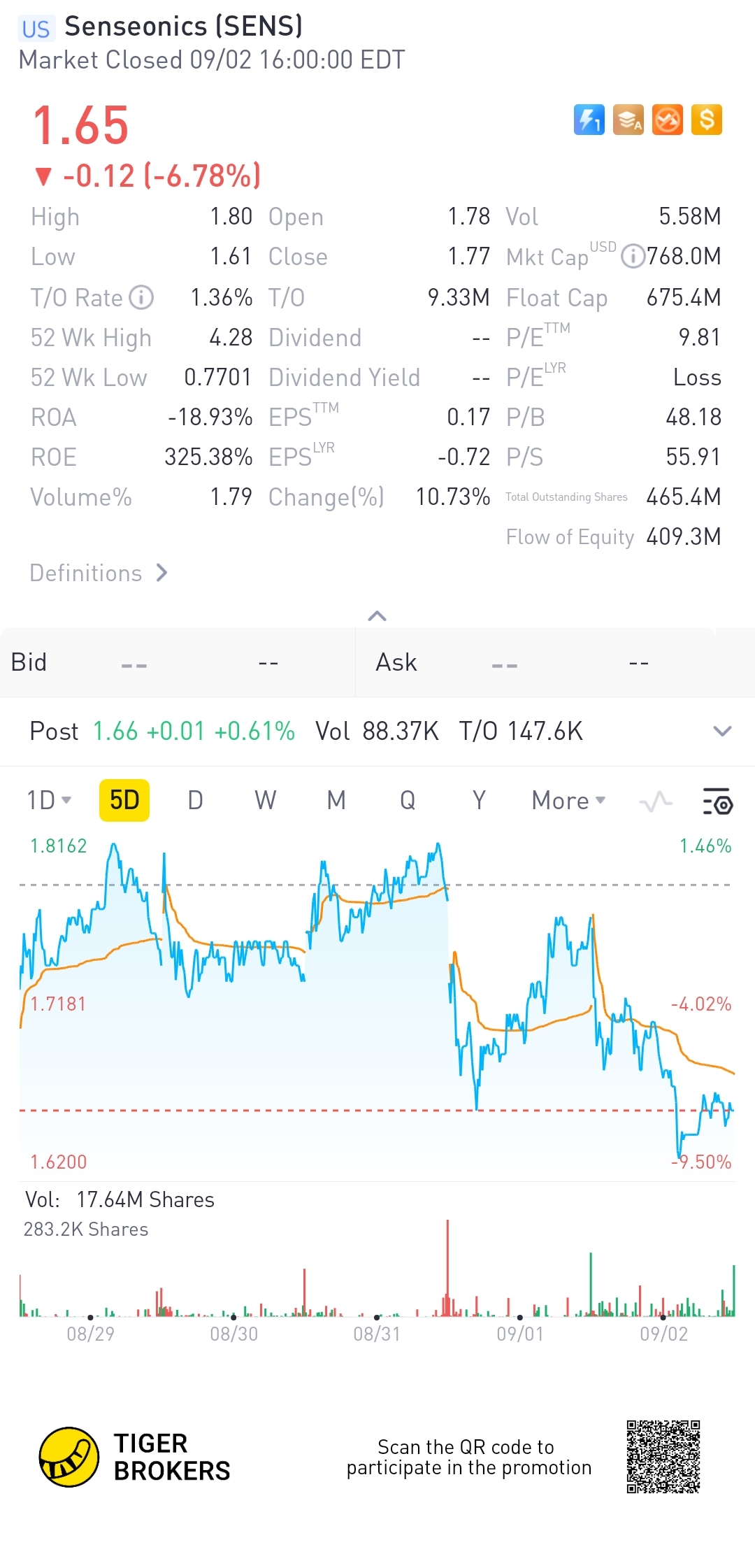The height and width of the screenshot is (1568, 755).
Task: Tap the promotion QR code
Action: (x=663, y=1457)
